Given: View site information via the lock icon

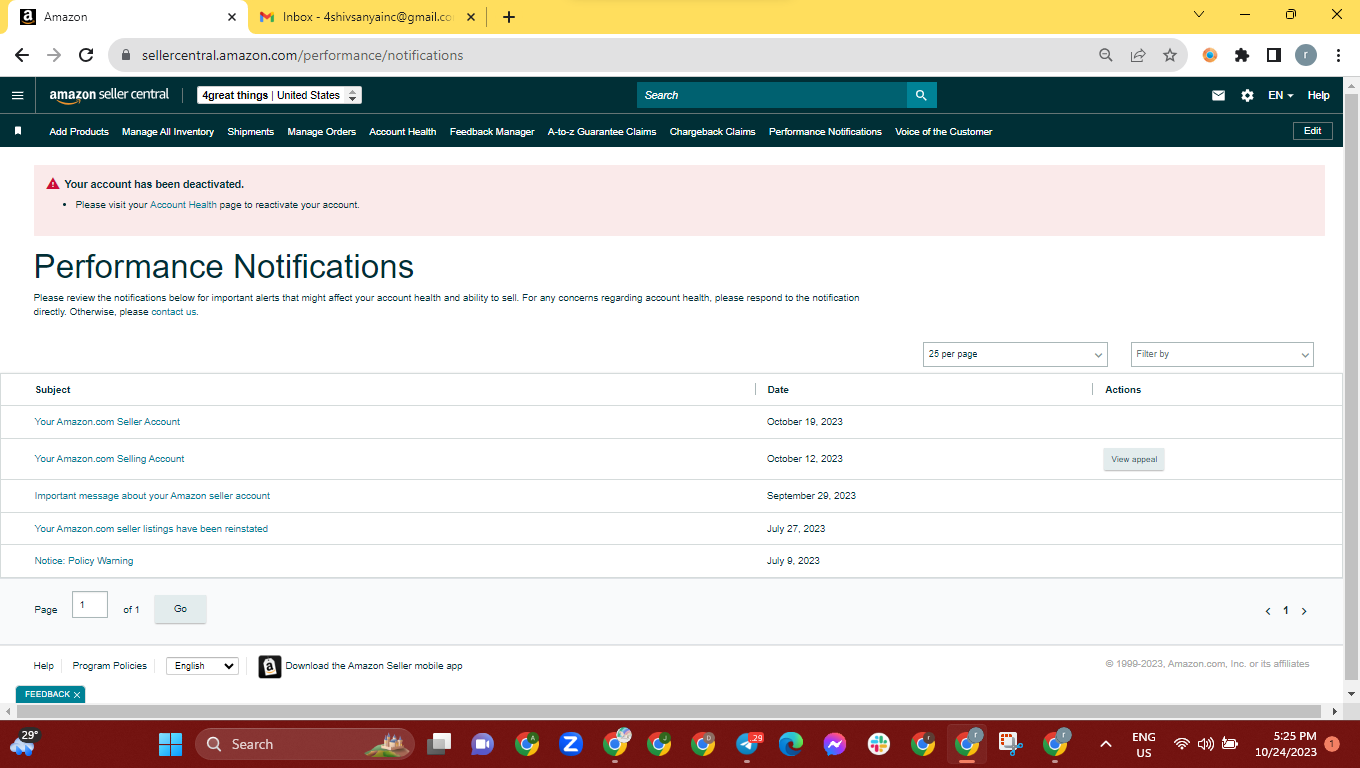Looking at the screenshot, I should tap(126, 55).
